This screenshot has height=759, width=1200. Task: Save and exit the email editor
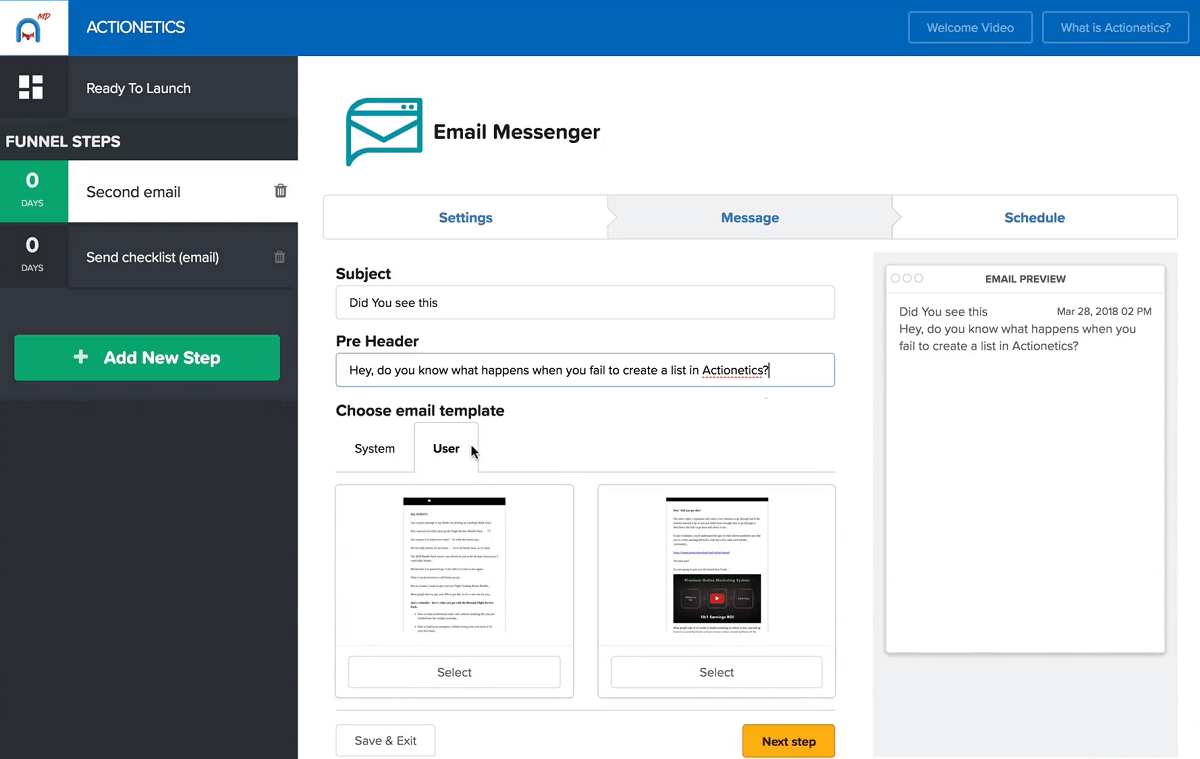click(385, 741)
